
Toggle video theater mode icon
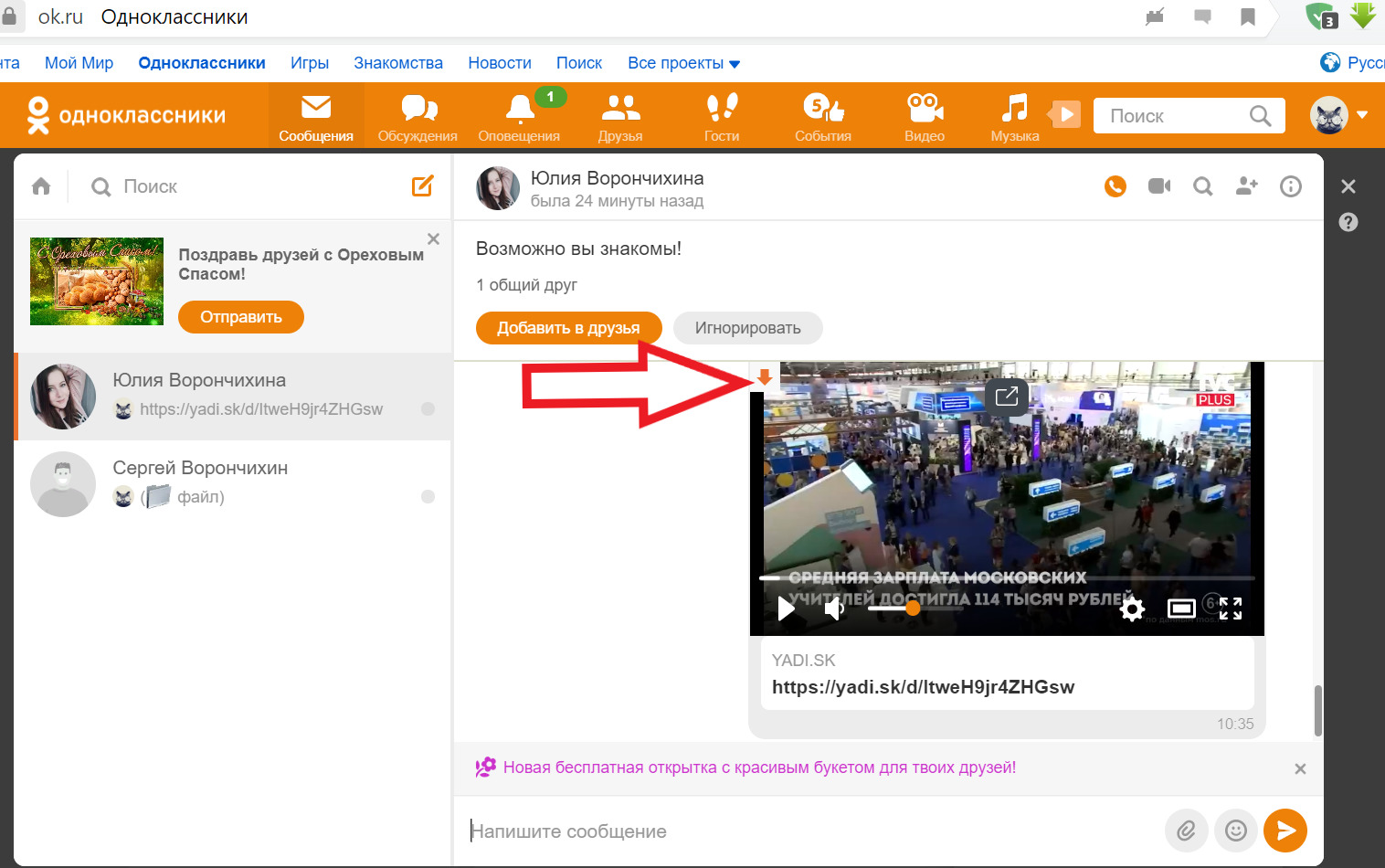(x=1181, y=609)
